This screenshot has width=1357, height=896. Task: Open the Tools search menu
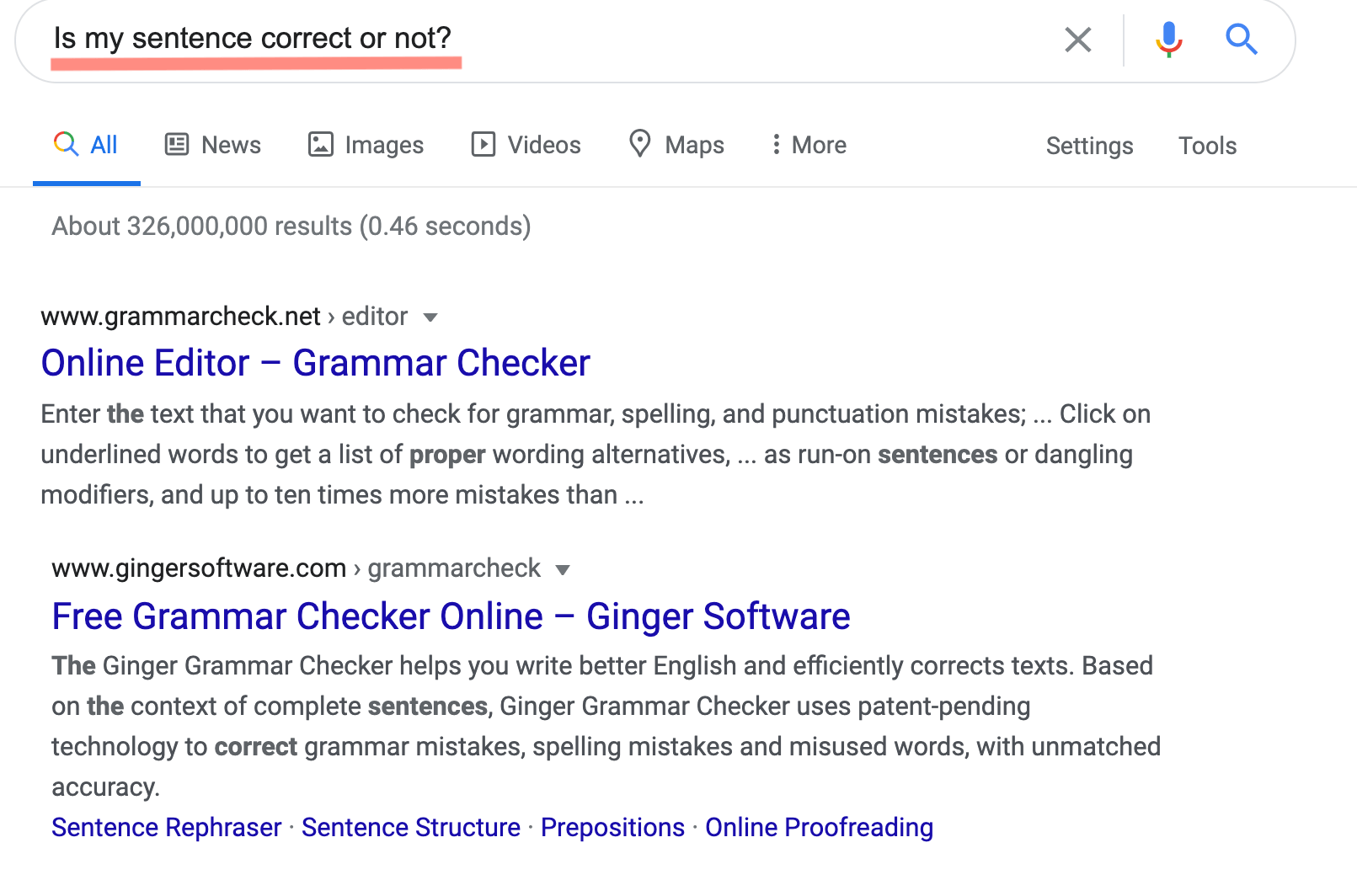tap(1207, 146)
